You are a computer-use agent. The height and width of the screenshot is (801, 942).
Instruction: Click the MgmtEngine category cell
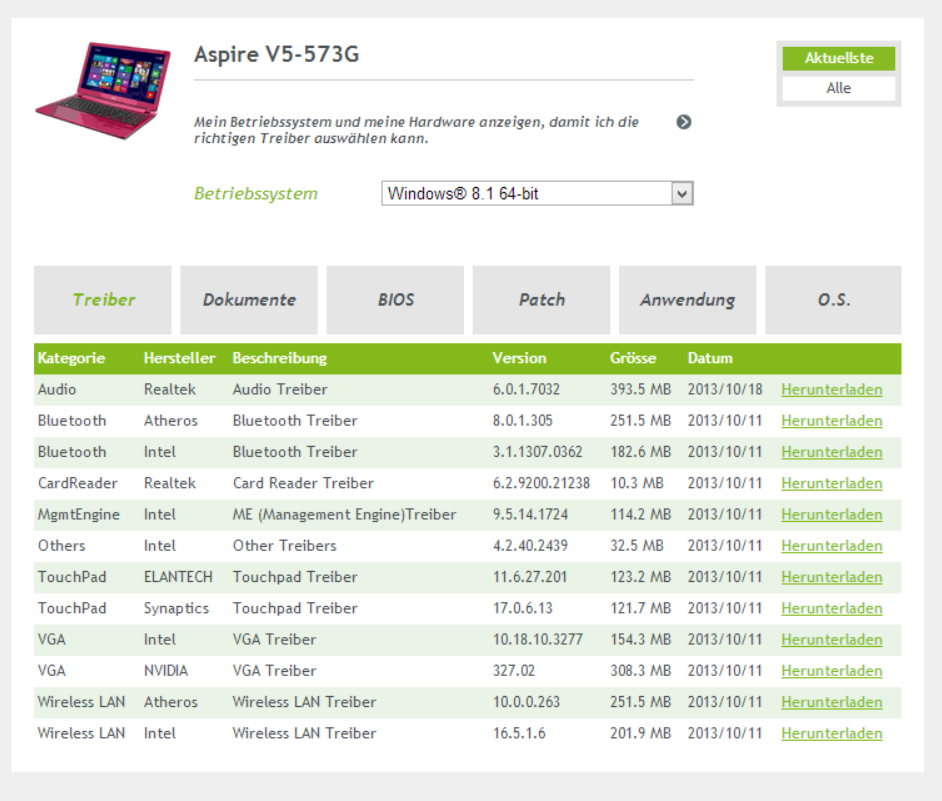coord(79,514)
